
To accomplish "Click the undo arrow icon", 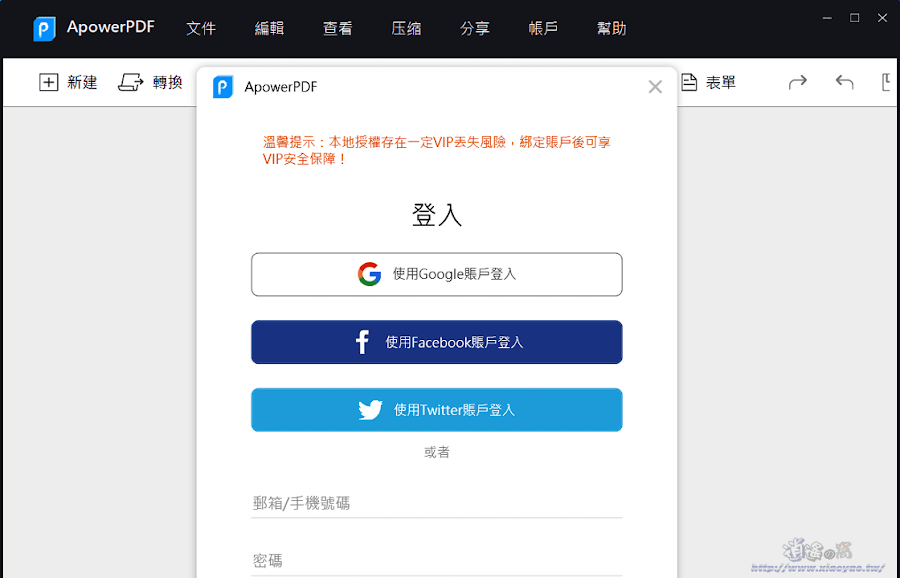I will [845, 83].
